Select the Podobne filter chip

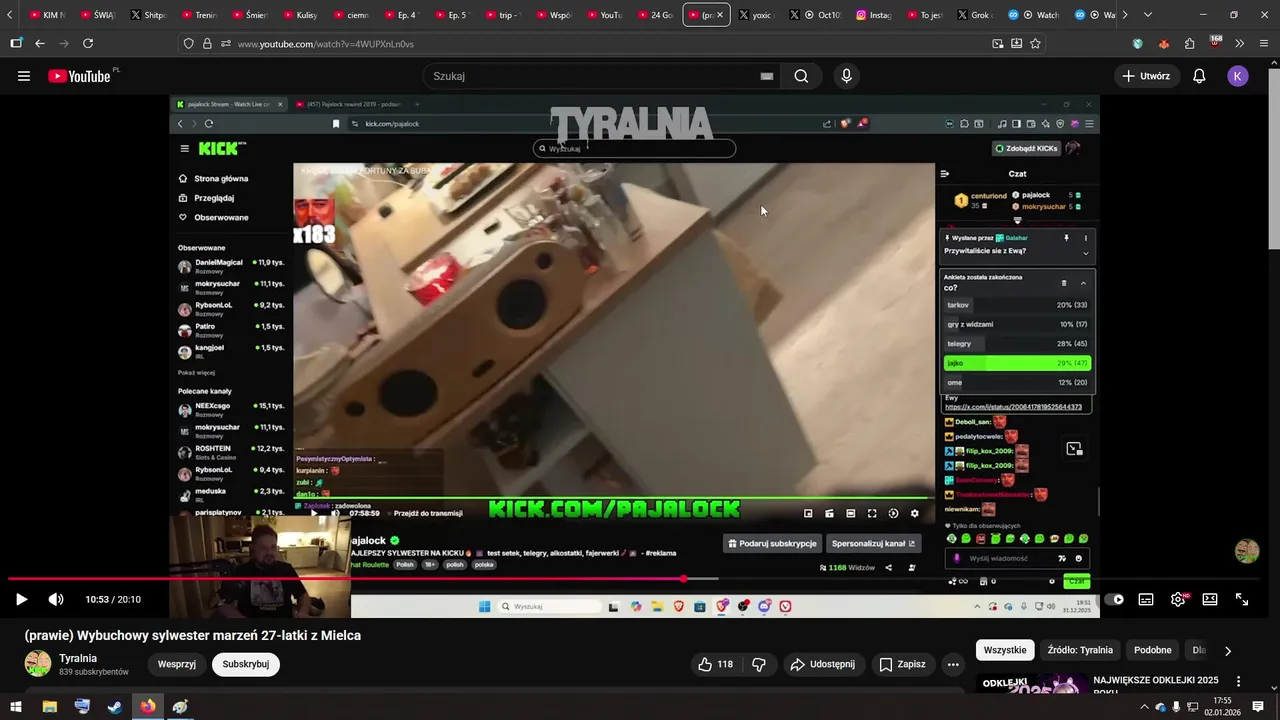[x=1152, y=650]
